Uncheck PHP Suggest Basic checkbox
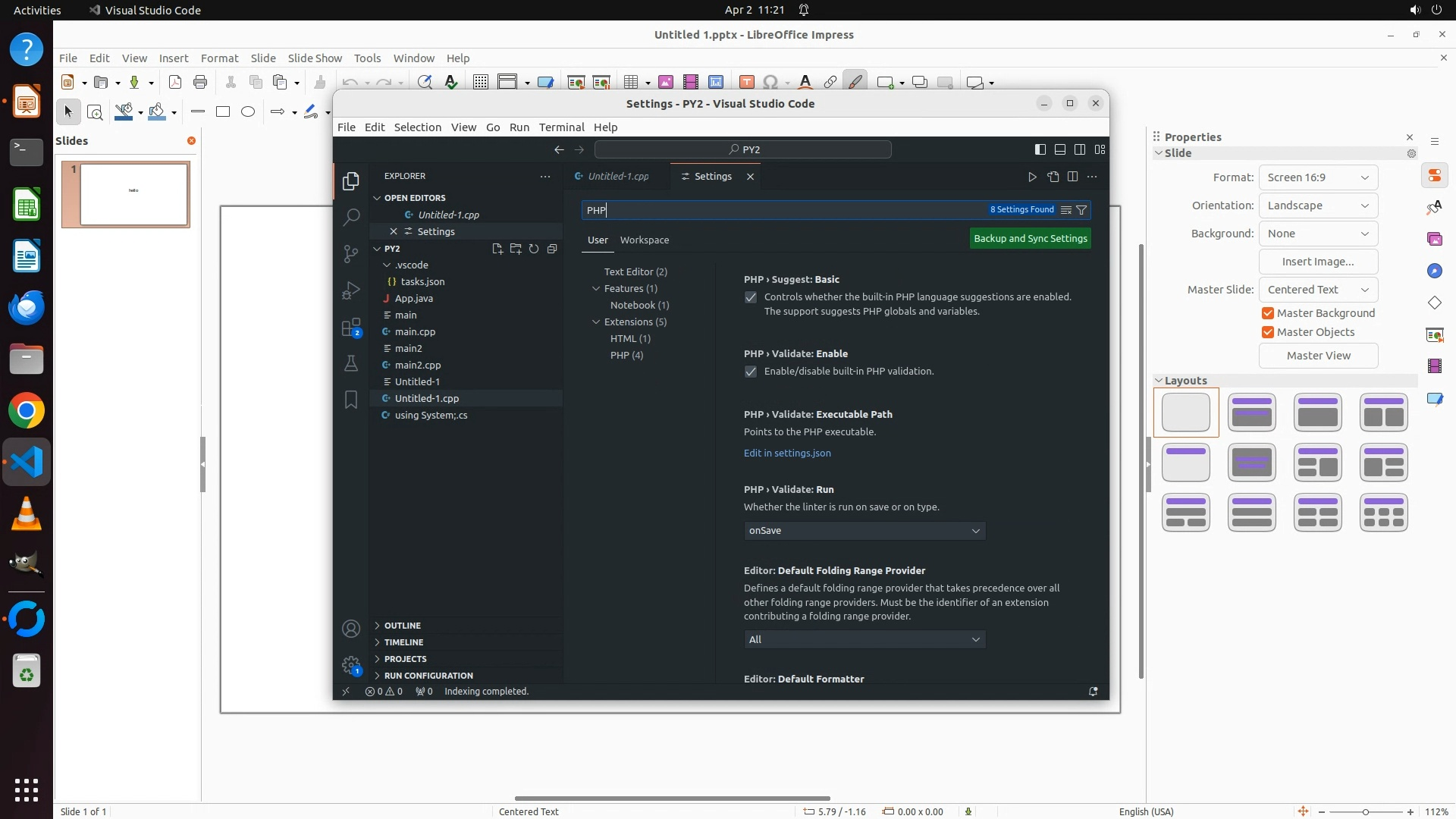 coord(751,297)
